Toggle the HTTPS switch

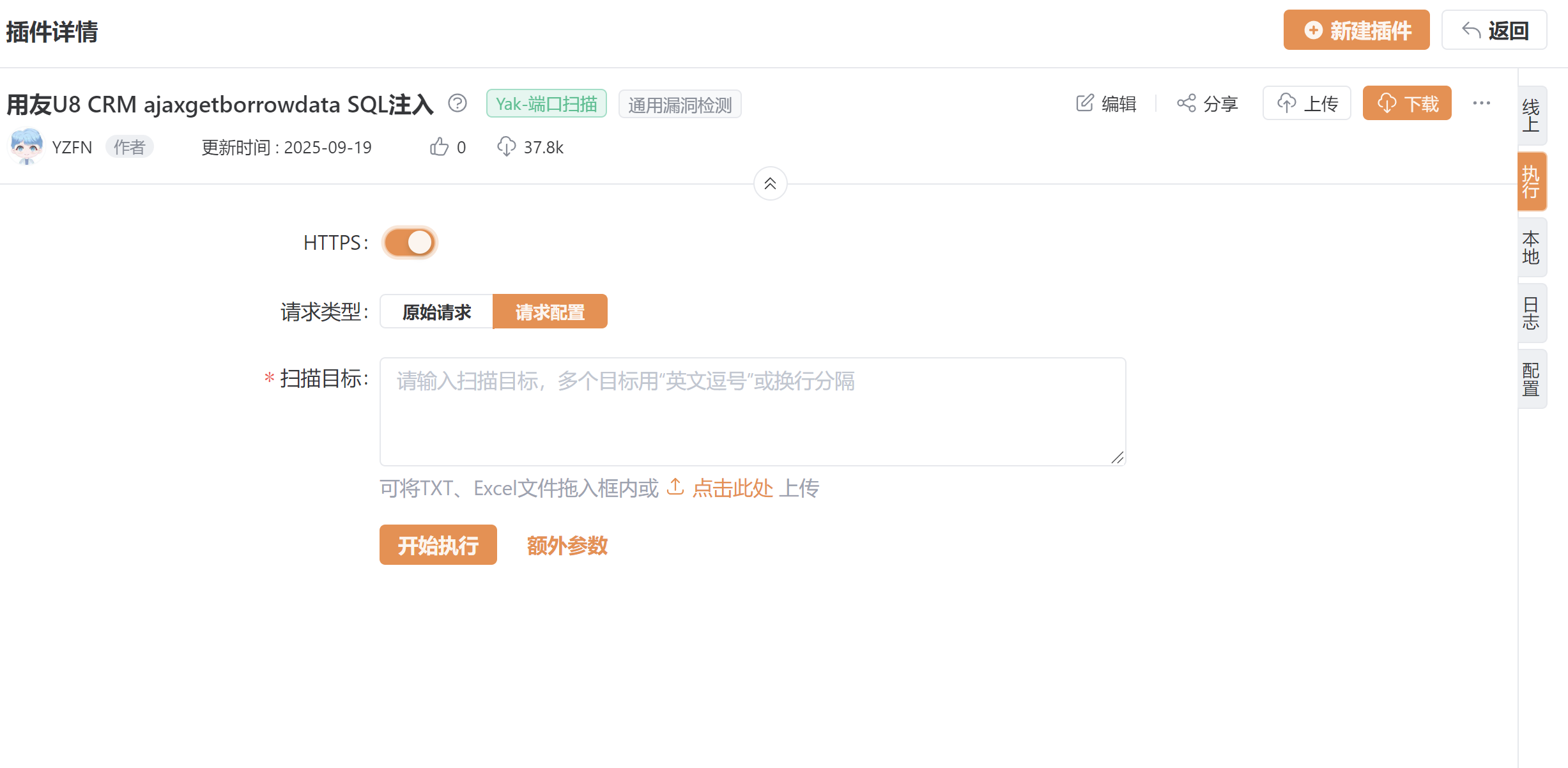[410, 243]
